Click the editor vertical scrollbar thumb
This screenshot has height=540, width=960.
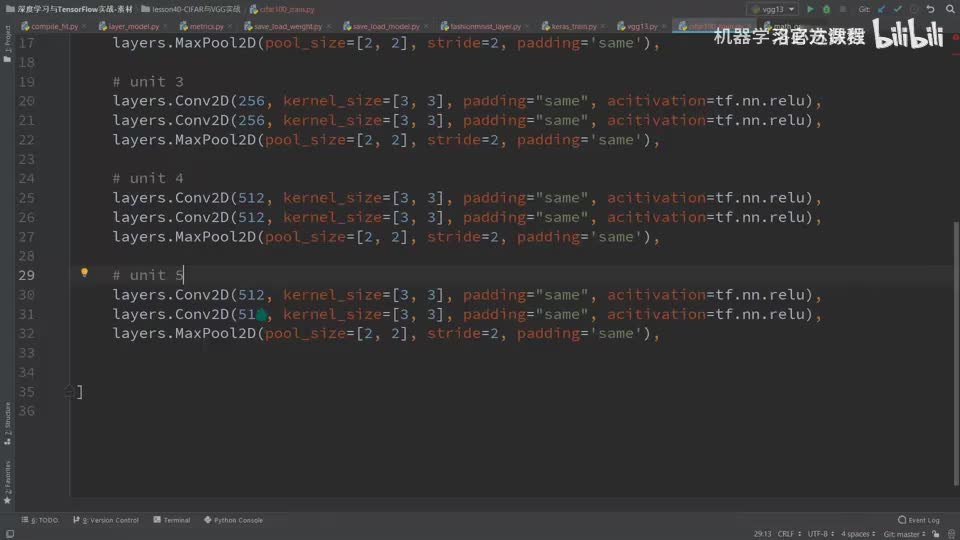point(955,354)
